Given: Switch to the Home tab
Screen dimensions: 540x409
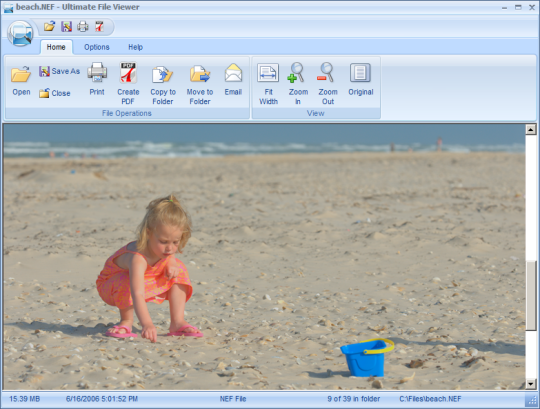Looking at the screenshot, I should [x=56, y=47].
